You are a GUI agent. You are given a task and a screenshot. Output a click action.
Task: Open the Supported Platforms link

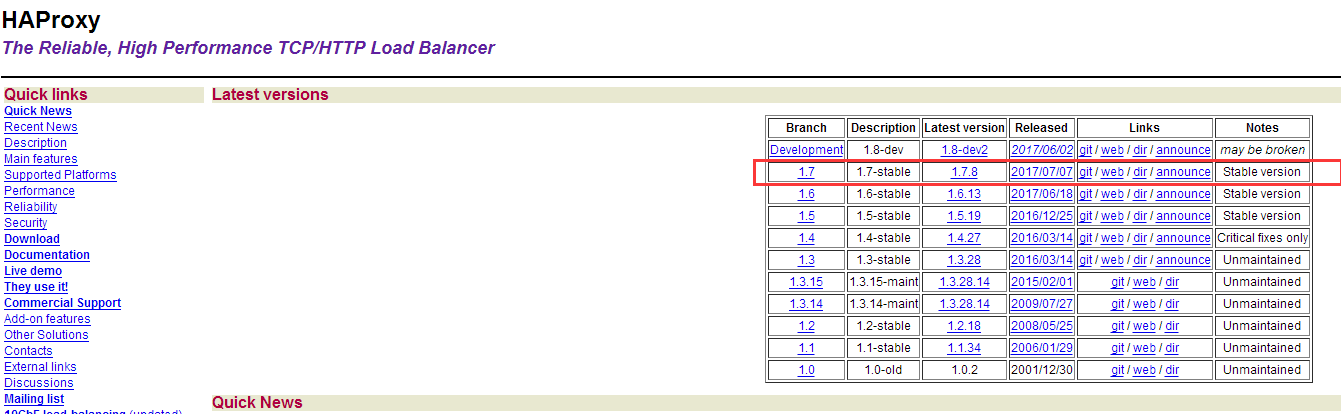tap(60, 175)
